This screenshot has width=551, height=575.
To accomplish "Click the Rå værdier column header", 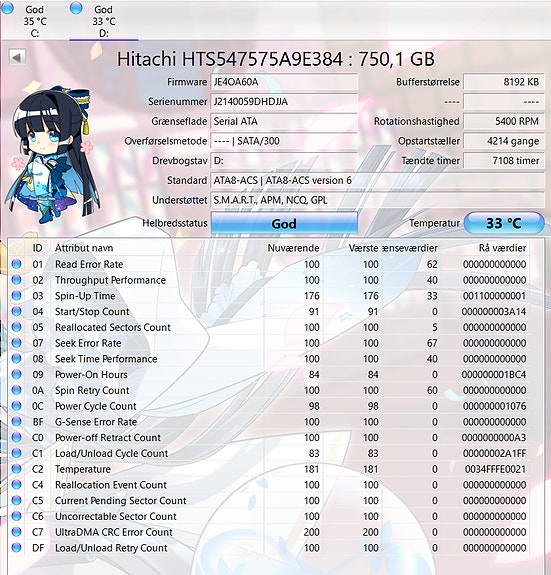I will 502,248.
